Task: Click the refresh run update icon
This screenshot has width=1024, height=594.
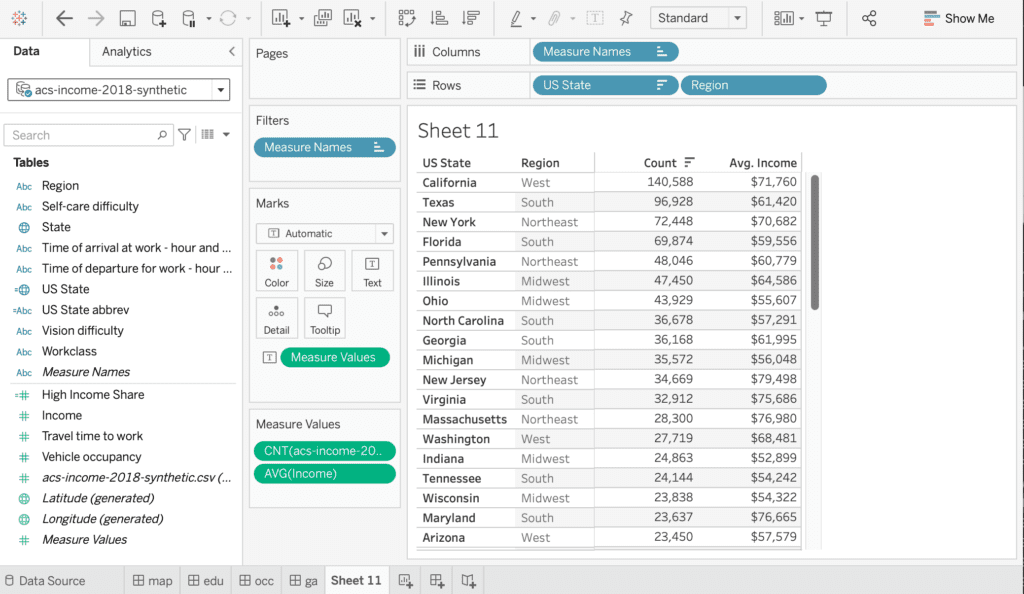Action: pyautogui.click(x=227, y=18)
